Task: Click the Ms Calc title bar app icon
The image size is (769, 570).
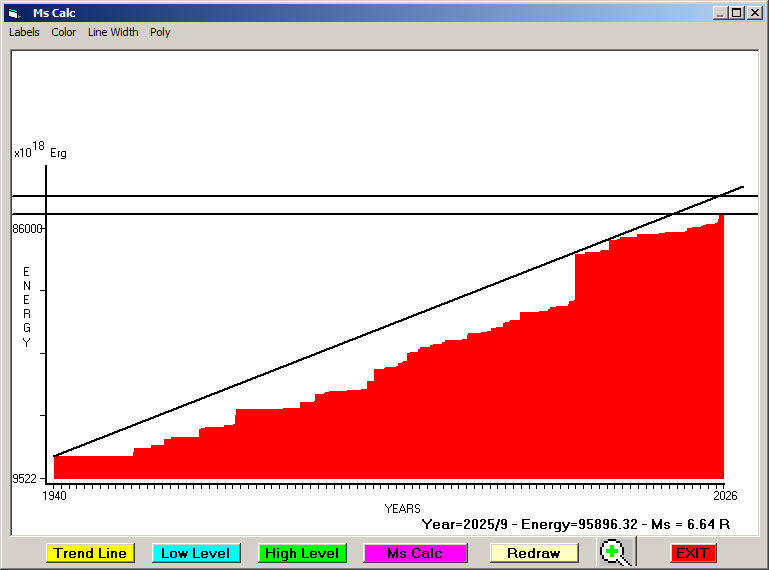Action: click(13, 13)
